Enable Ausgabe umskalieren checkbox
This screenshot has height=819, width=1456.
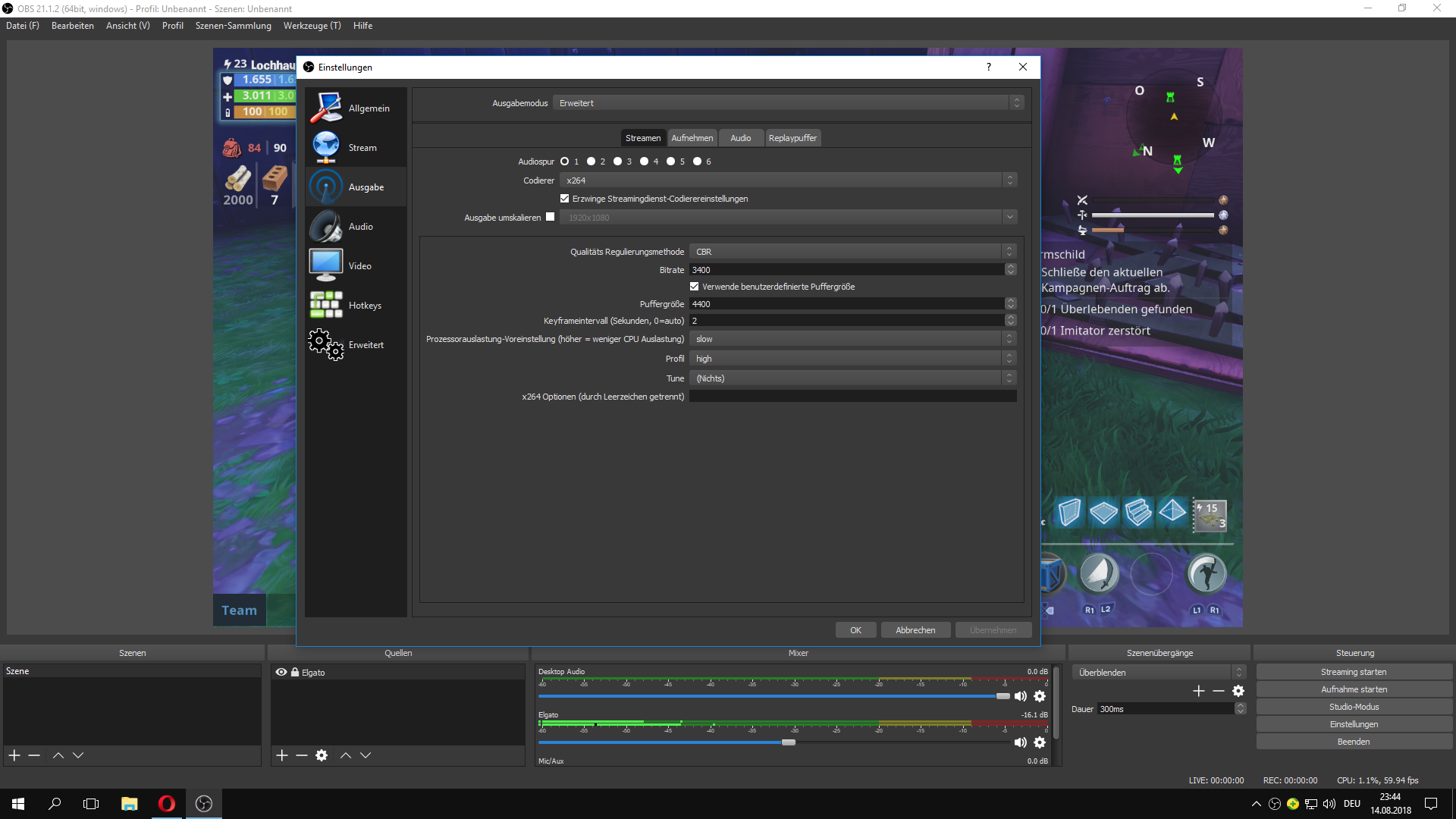551,217
